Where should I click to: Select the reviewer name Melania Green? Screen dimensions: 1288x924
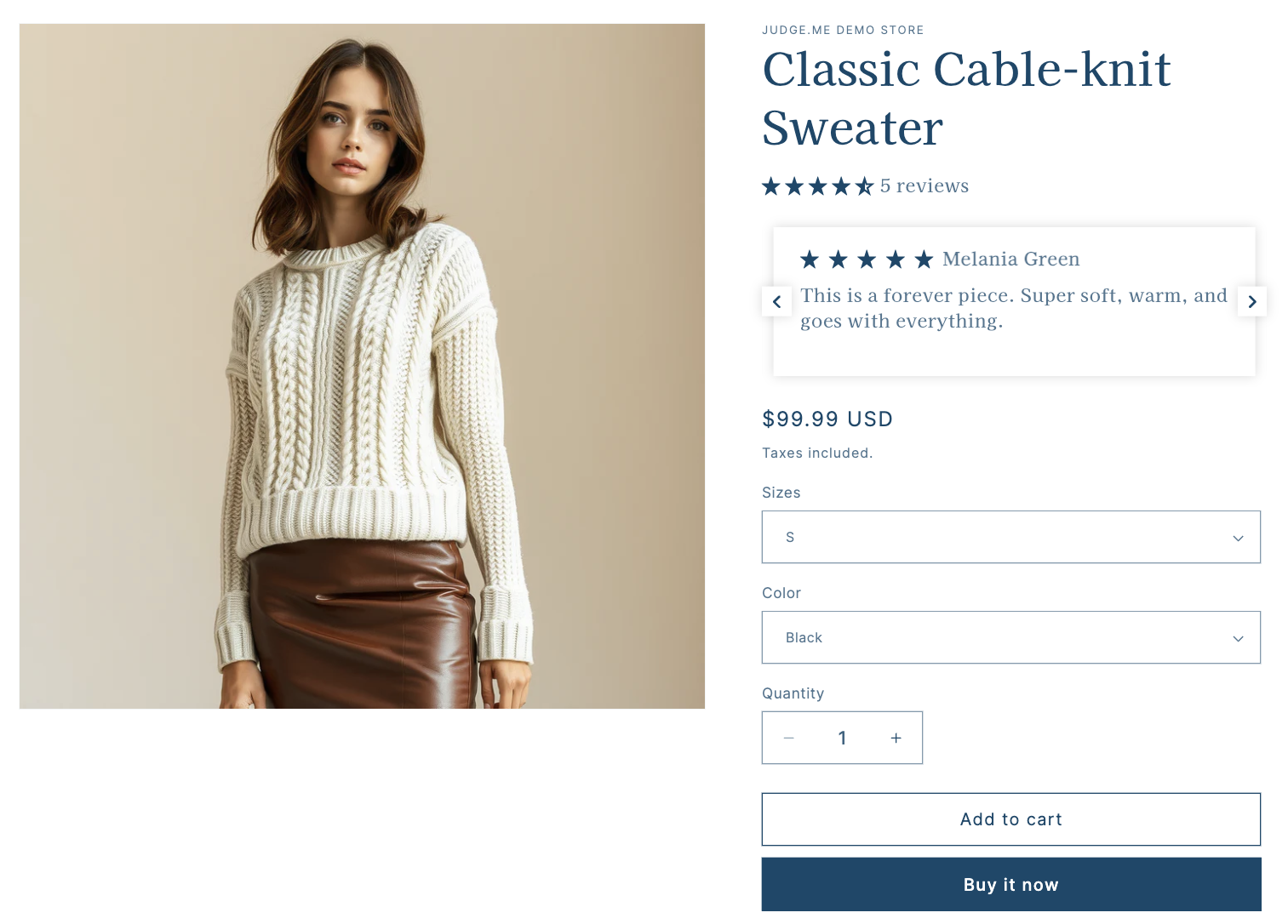(x=1010, y=260)
